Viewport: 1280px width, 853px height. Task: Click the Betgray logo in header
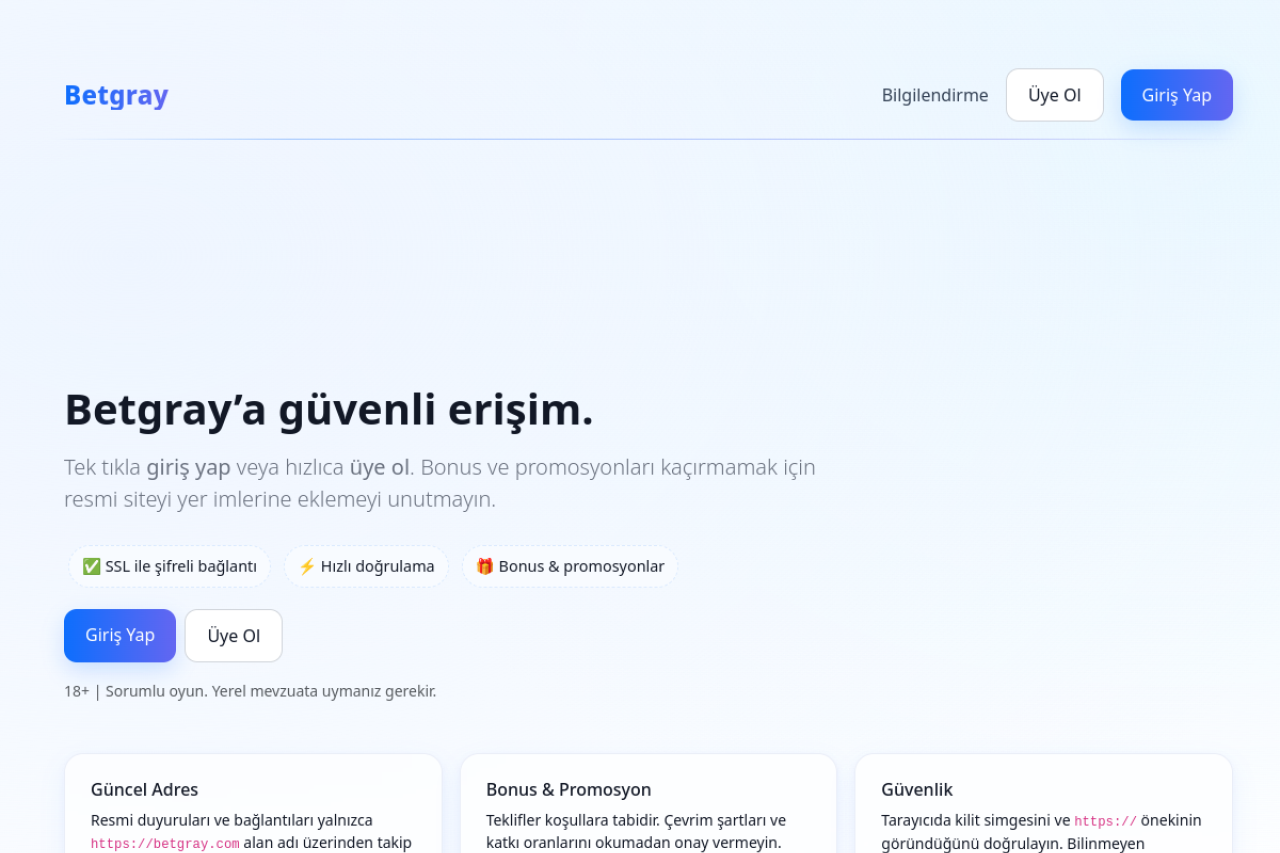click(116, 95)
